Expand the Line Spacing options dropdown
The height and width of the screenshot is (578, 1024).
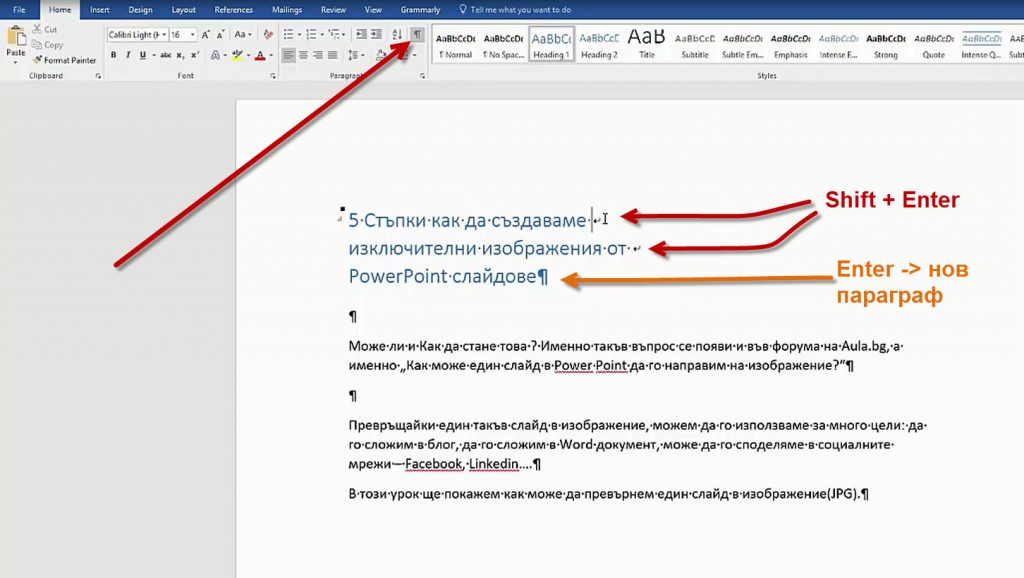pos(362,53)
